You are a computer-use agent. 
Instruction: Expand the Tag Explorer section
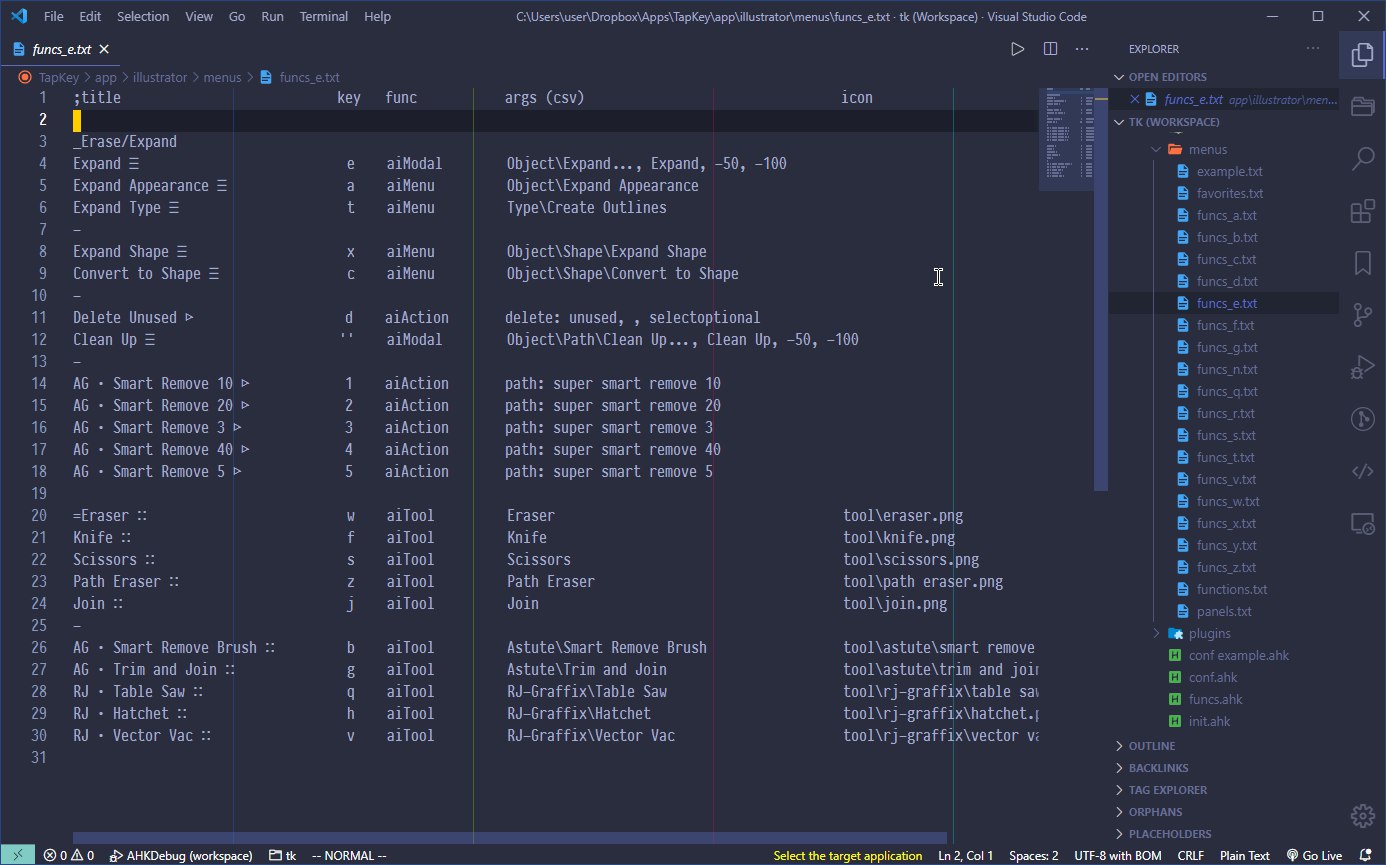[1224, 790]
